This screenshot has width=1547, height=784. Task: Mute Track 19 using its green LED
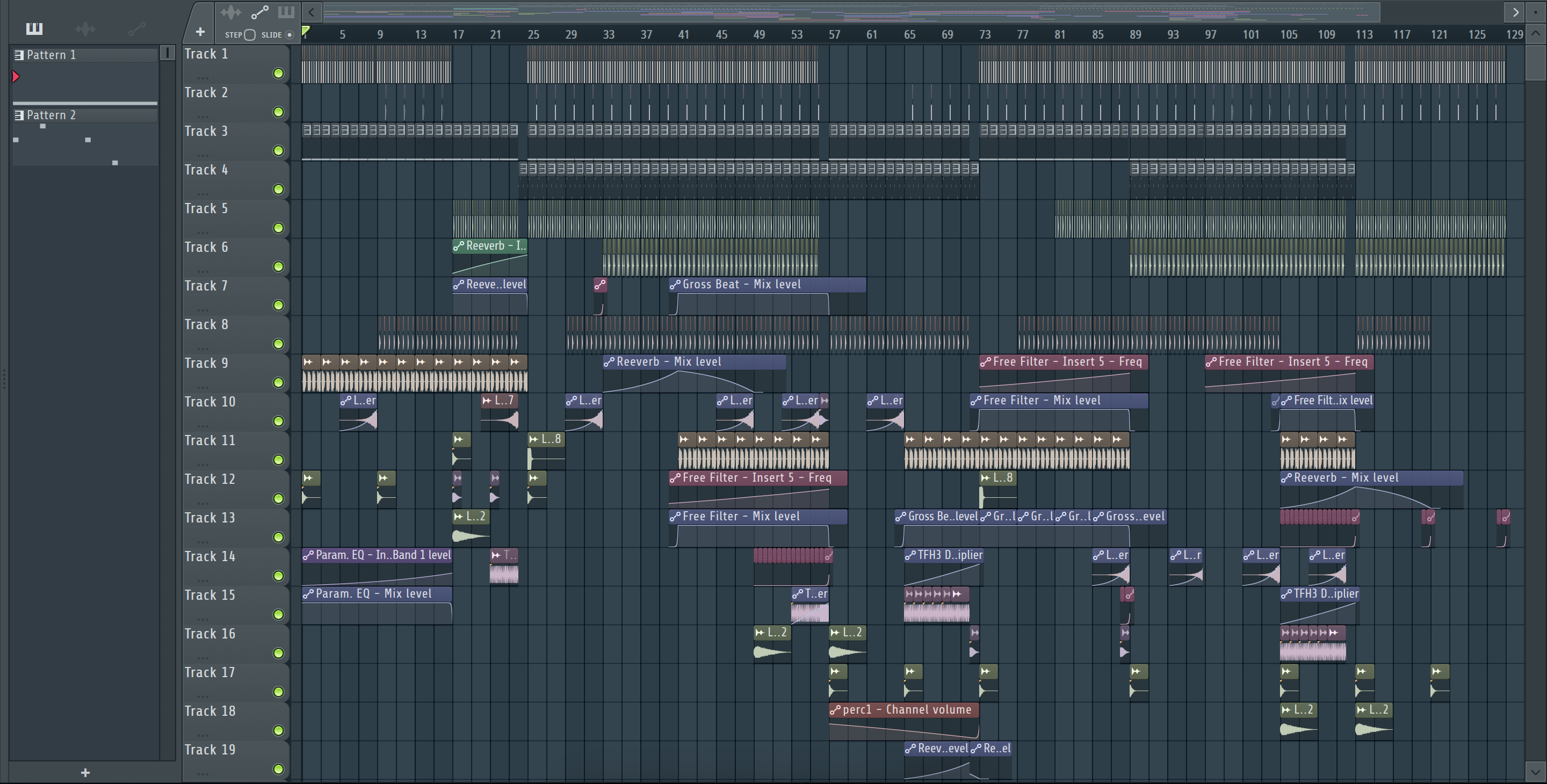click(278, 769)
